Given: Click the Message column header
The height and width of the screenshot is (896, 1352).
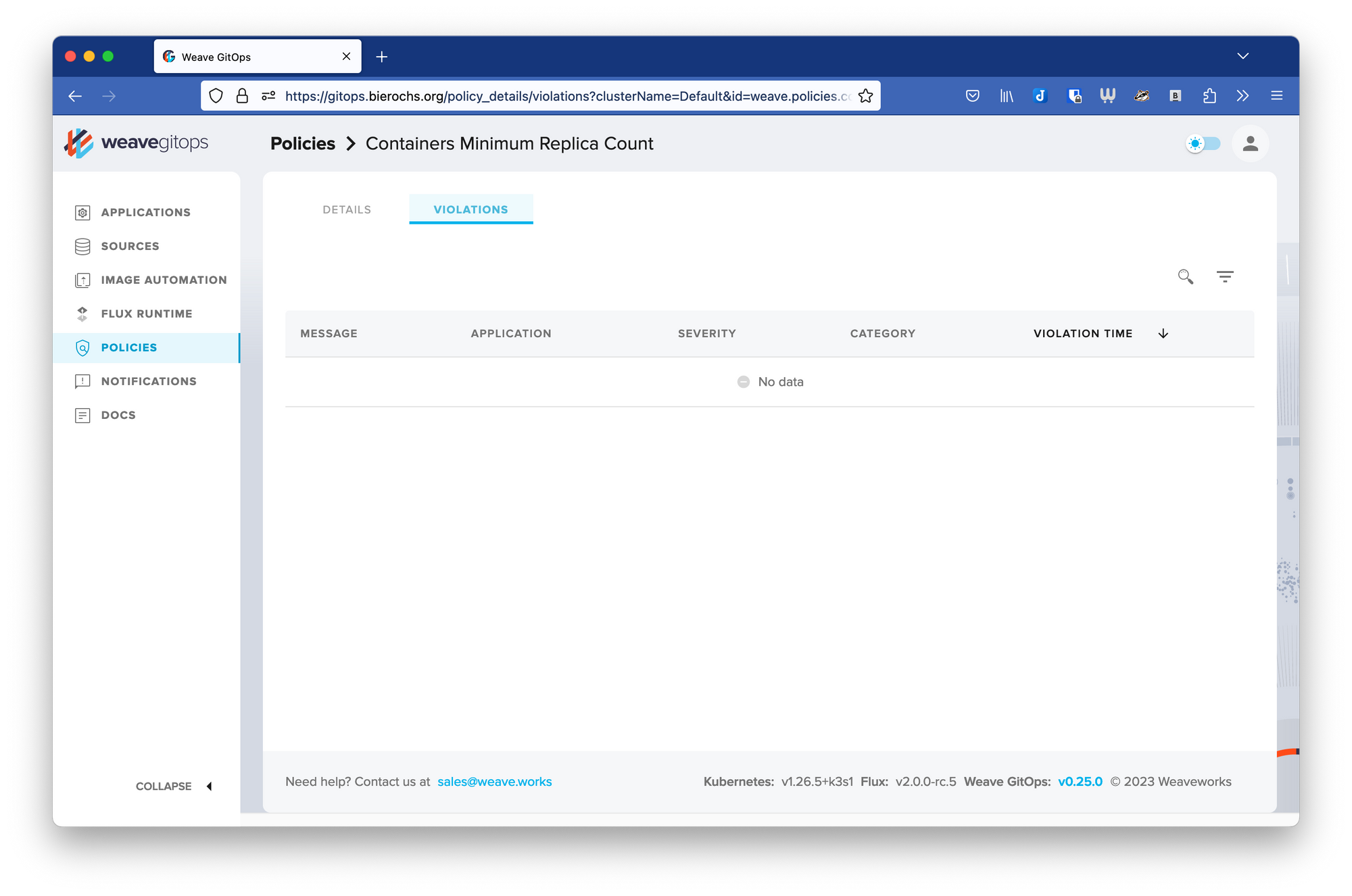Looking at the screenshot, I should (329, 334).
